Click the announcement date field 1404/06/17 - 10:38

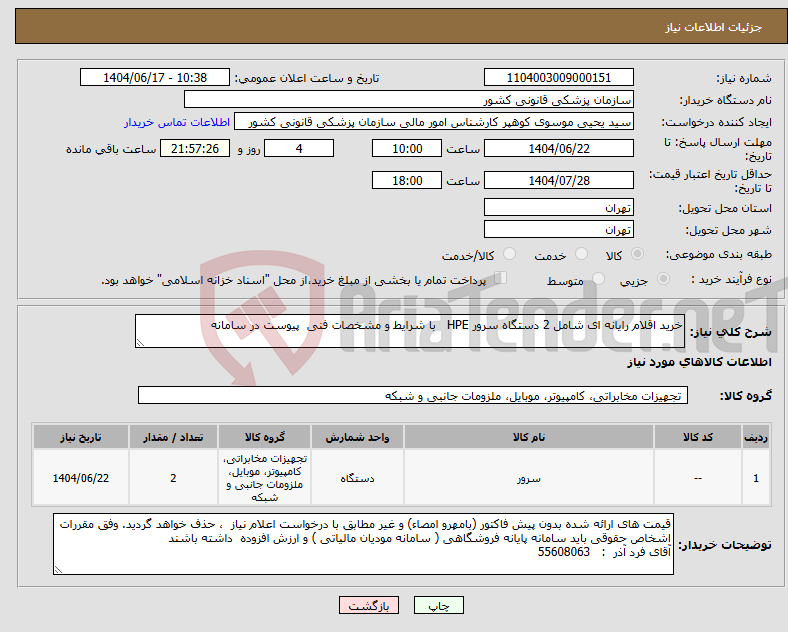click(155, 77)
